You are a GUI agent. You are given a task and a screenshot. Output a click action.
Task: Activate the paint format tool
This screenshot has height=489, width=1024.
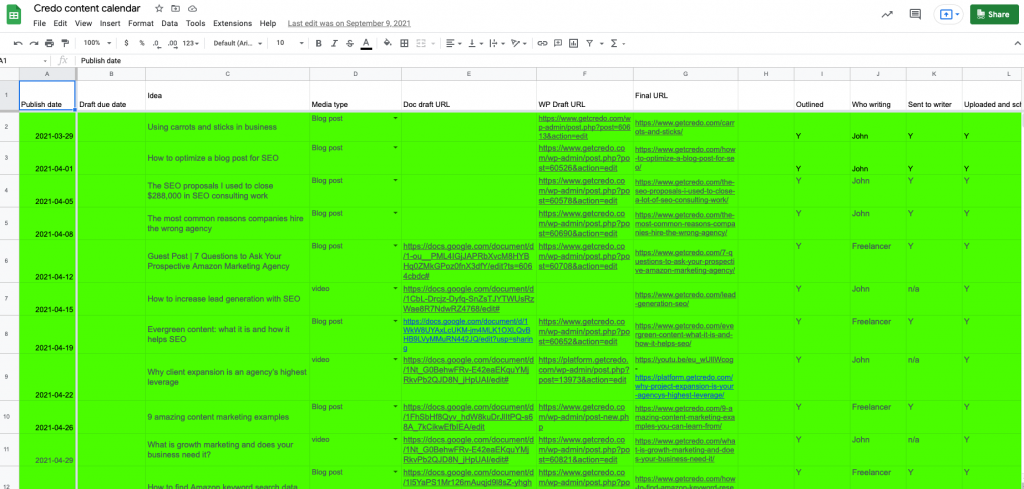point(65,43)
